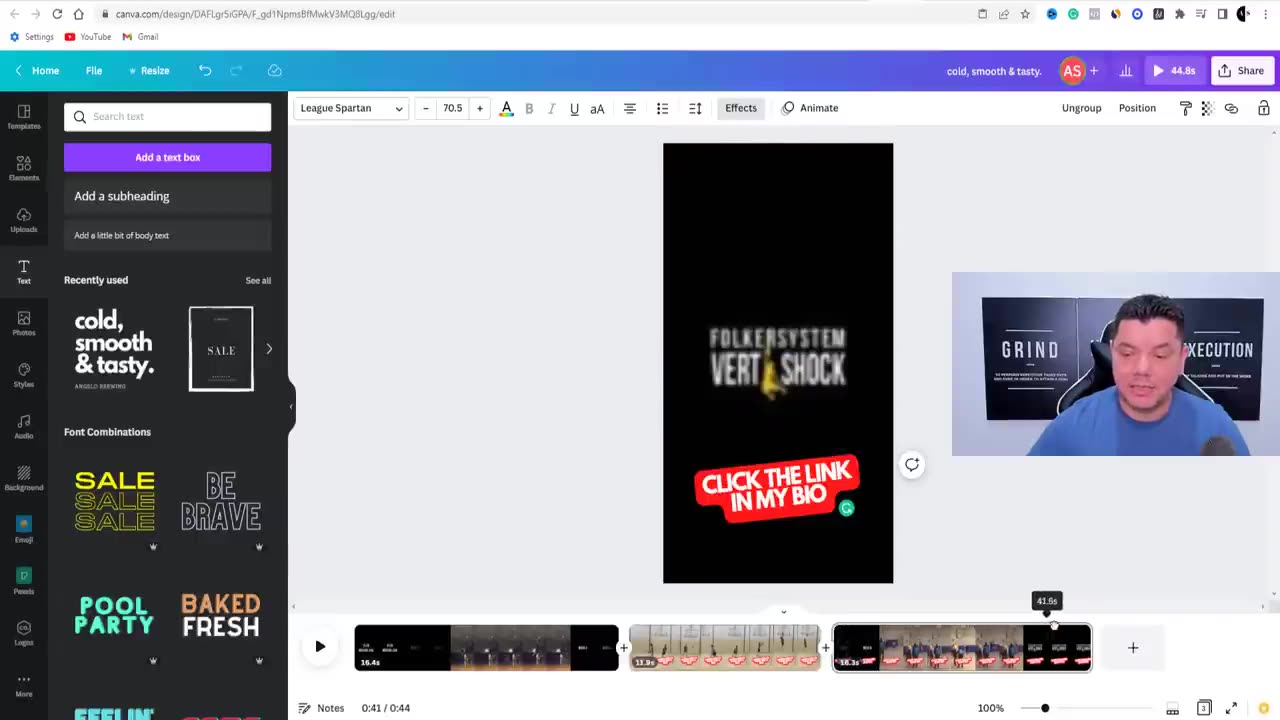Click the comment refresh icon beside canvas

pyautogui.click(x=912, y=464)
